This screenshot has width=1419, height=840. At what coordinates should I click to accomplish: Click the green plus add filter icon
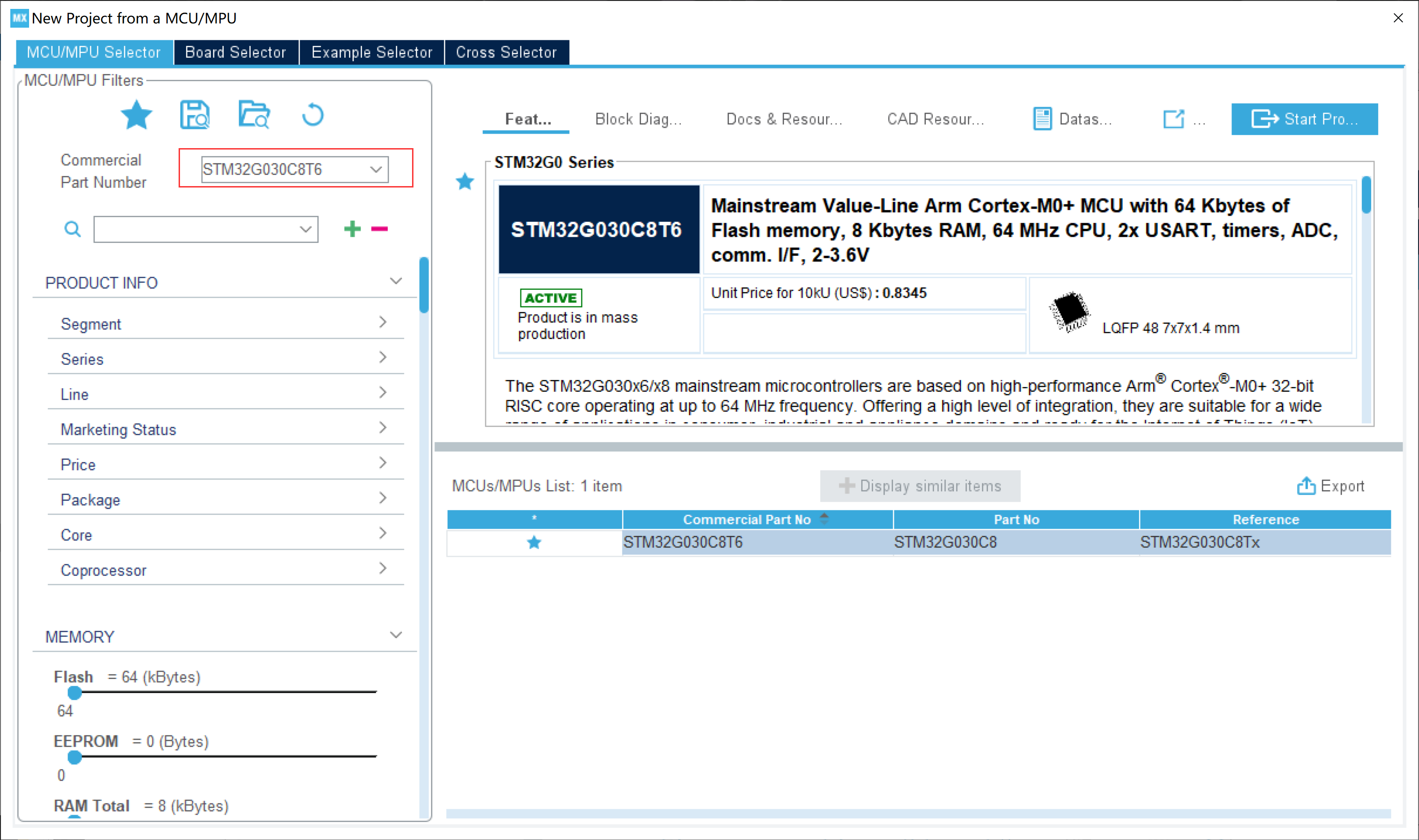coord(352,229)
